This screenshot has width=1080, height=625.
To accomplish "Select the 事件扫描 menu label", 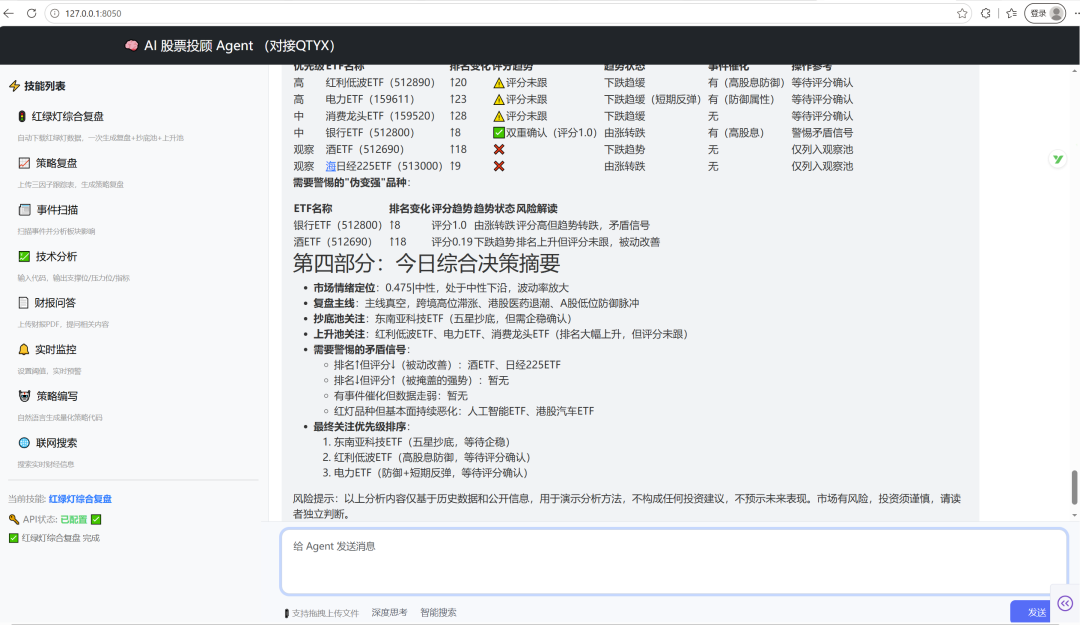I will pyautogui.click(x=57, y=209).
